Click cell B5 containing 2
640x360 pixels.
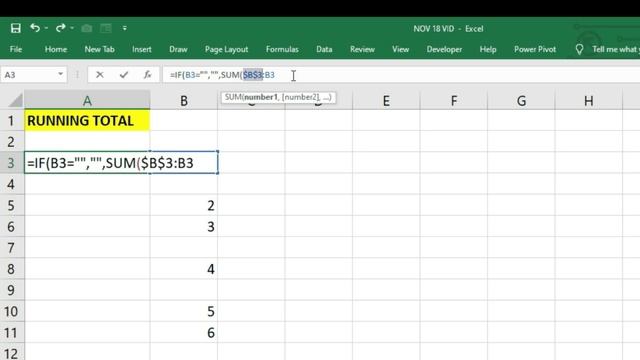click(184, 205)
